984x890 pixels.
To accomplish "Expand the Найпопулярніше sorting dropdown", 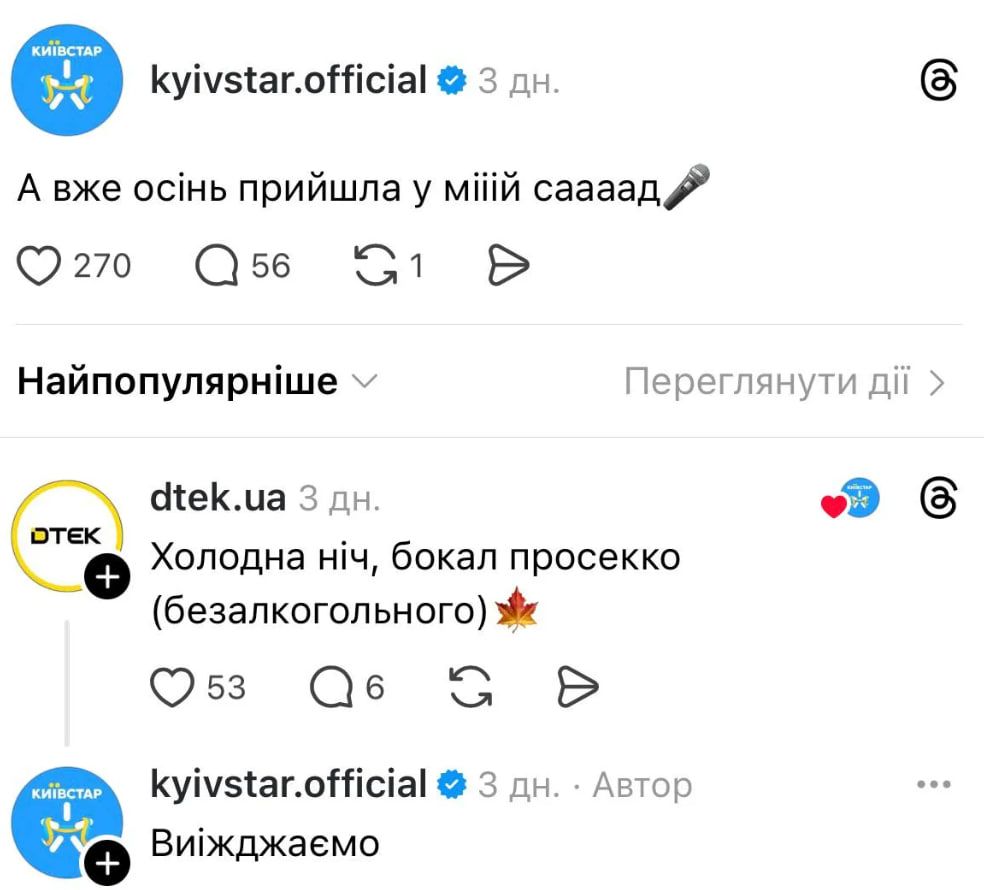I will pyautogui.click(x=197, y=381).
